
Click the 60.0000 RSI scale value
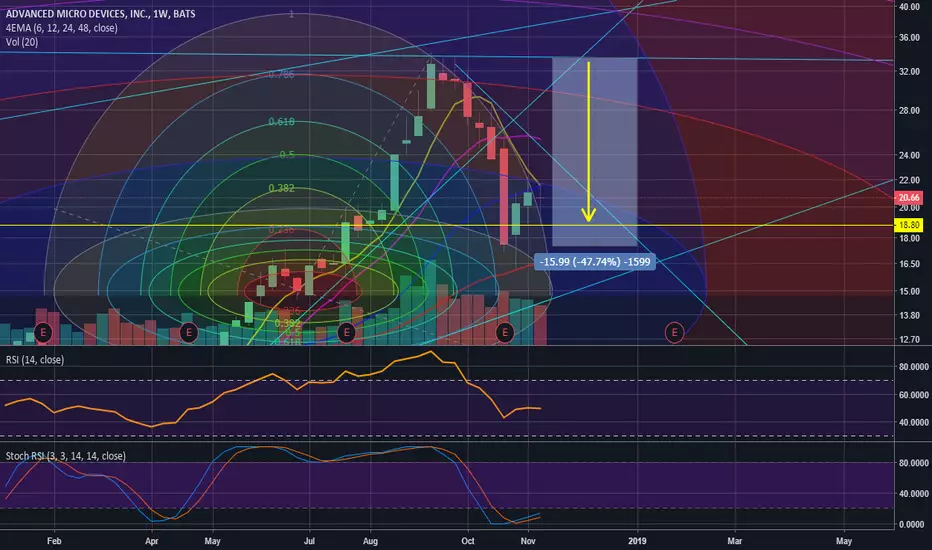[914, 395]
